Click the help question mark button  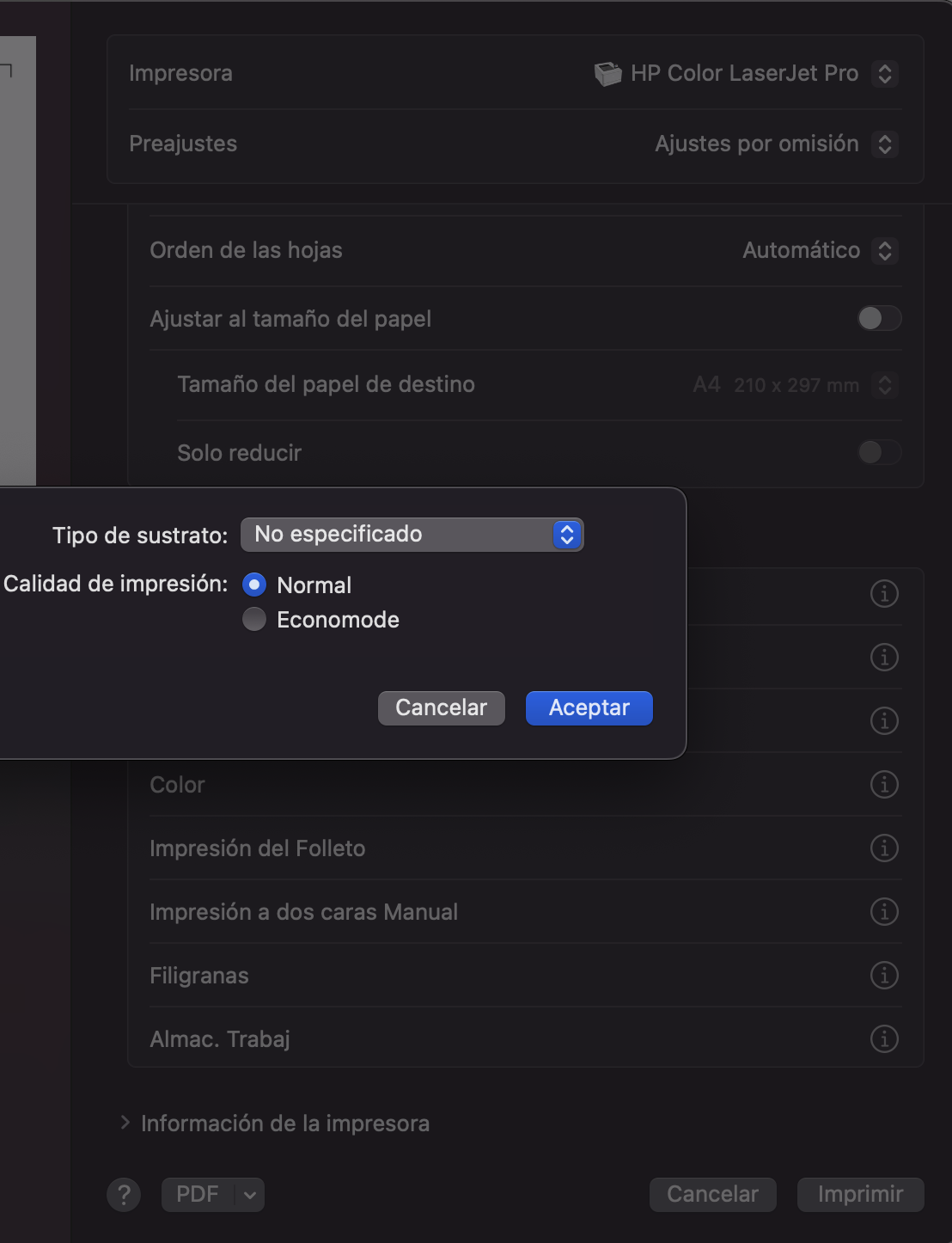[124, 1194]
